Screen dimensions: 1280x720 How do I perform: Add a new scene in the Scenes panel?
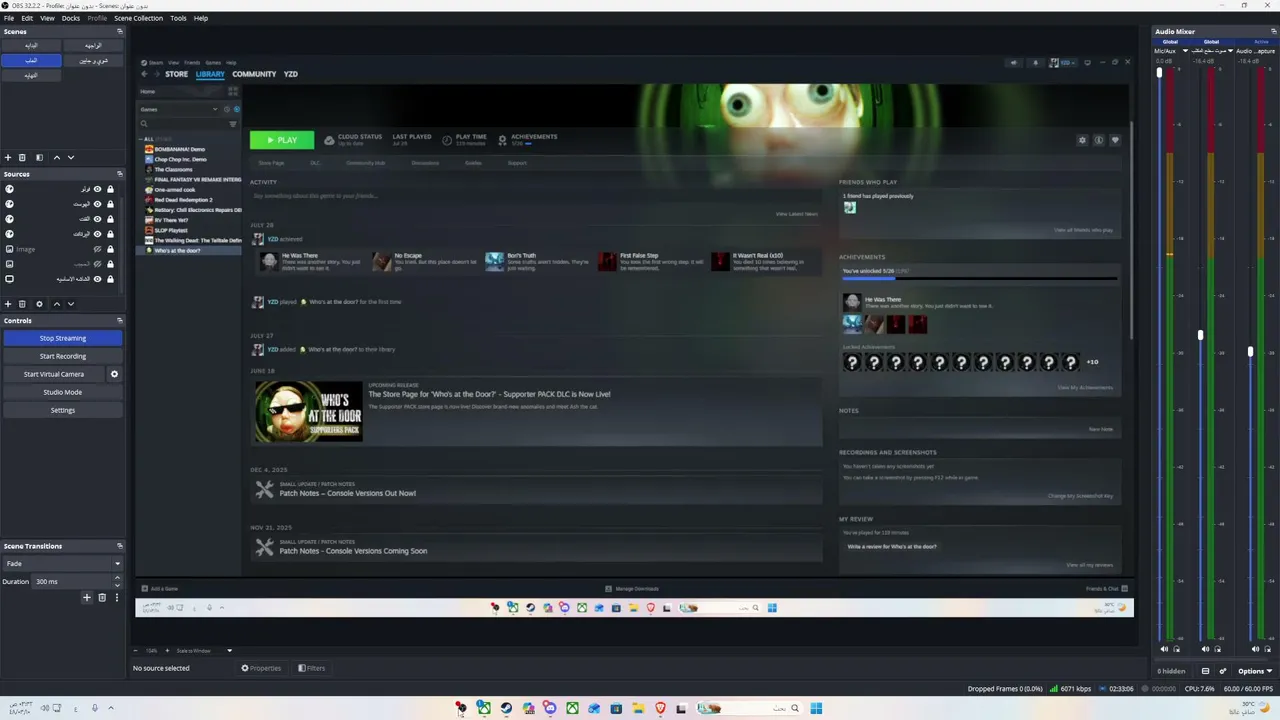point(8,157)
